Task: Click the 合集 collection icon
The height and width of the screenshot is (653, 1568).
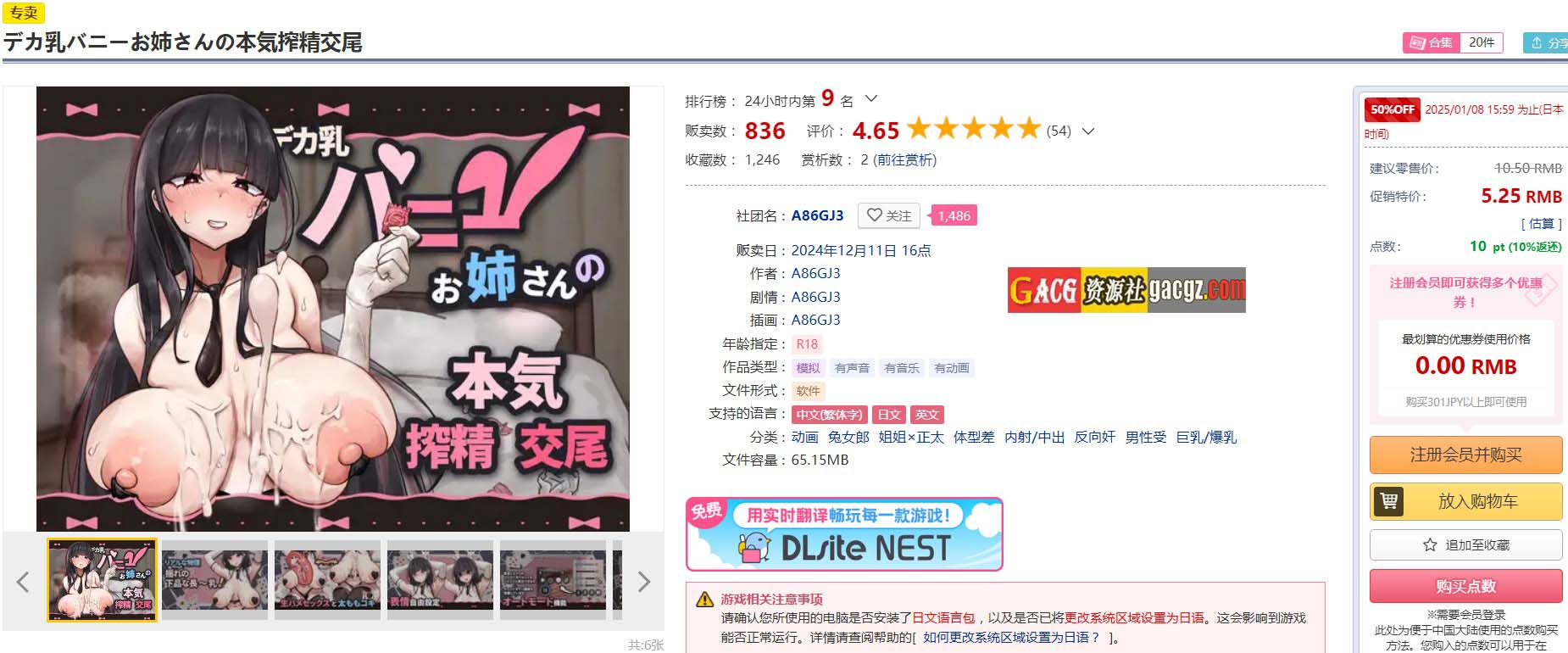Action: point(1417,42)
